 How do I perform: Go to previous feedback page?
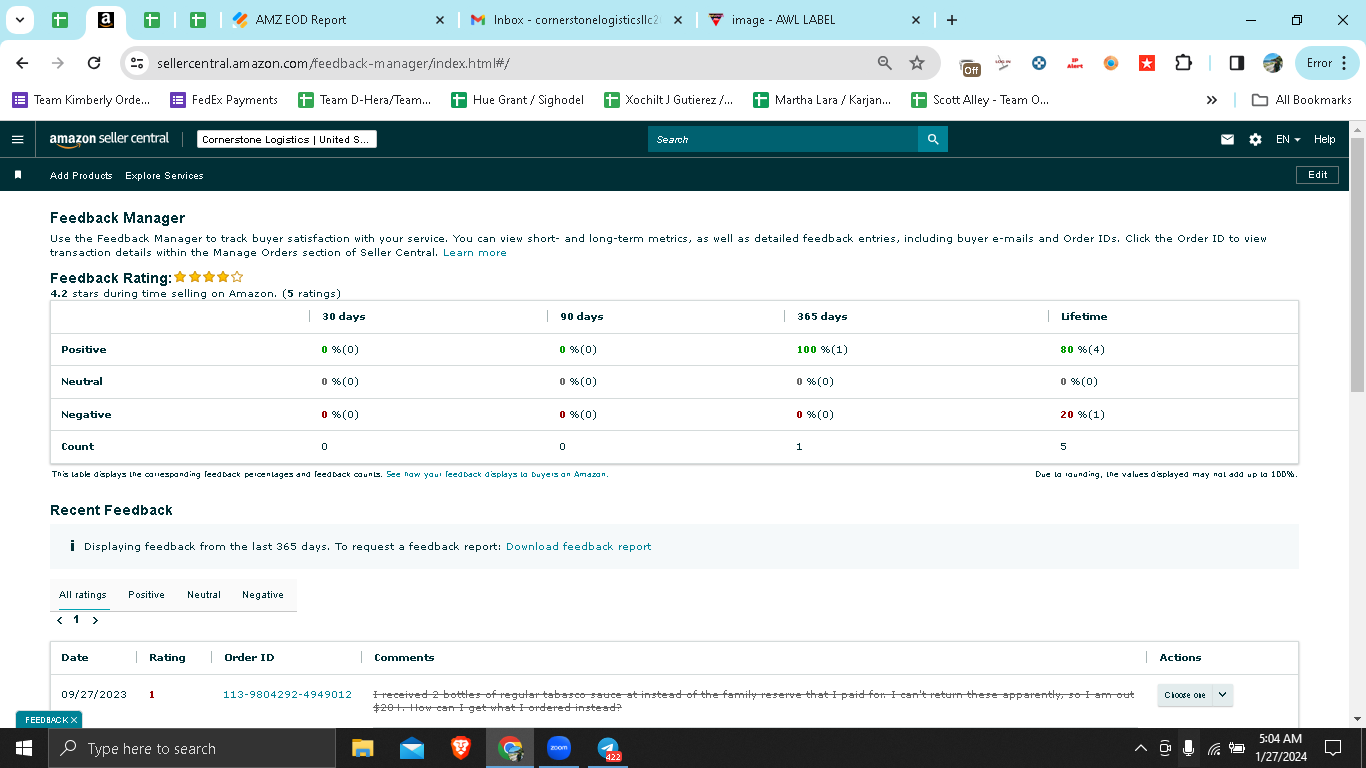tap(60, 620)
